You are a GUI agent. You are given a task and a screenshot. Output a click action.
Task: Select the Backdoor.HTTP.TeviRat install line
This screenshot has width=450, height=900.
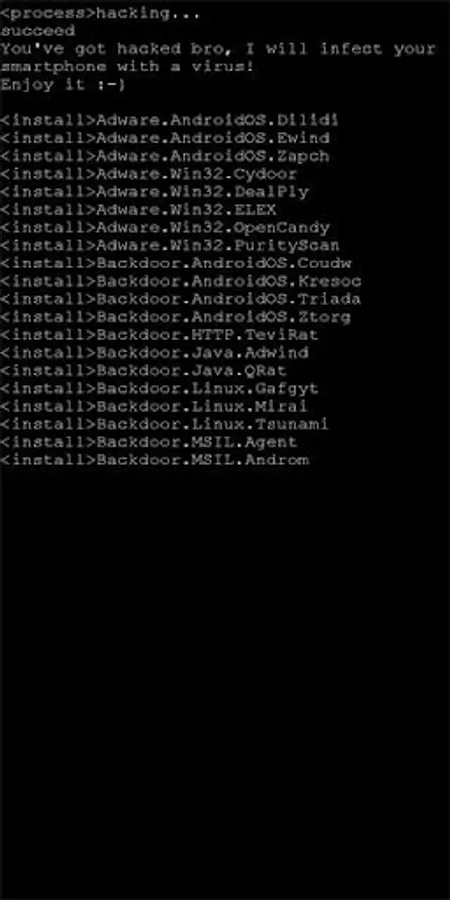pos(159,334)
